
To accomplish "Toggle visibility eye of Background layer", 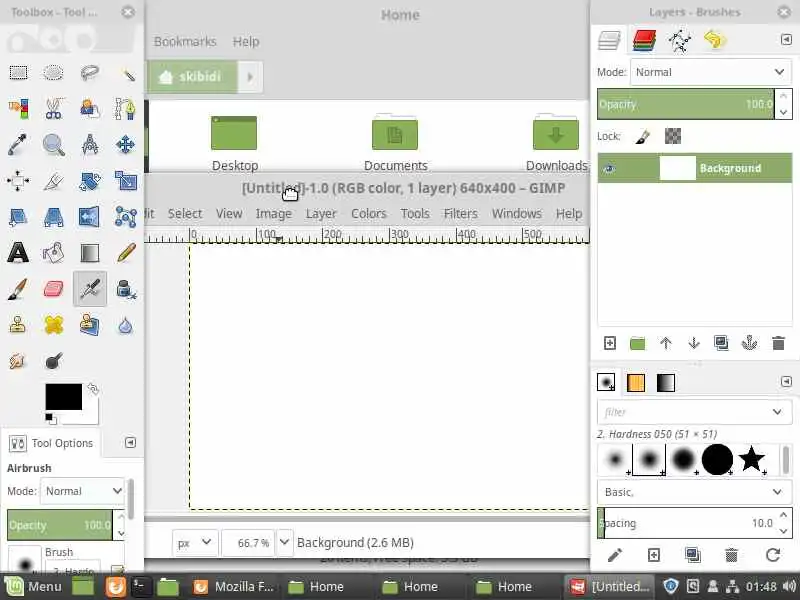I will point(609,168).
